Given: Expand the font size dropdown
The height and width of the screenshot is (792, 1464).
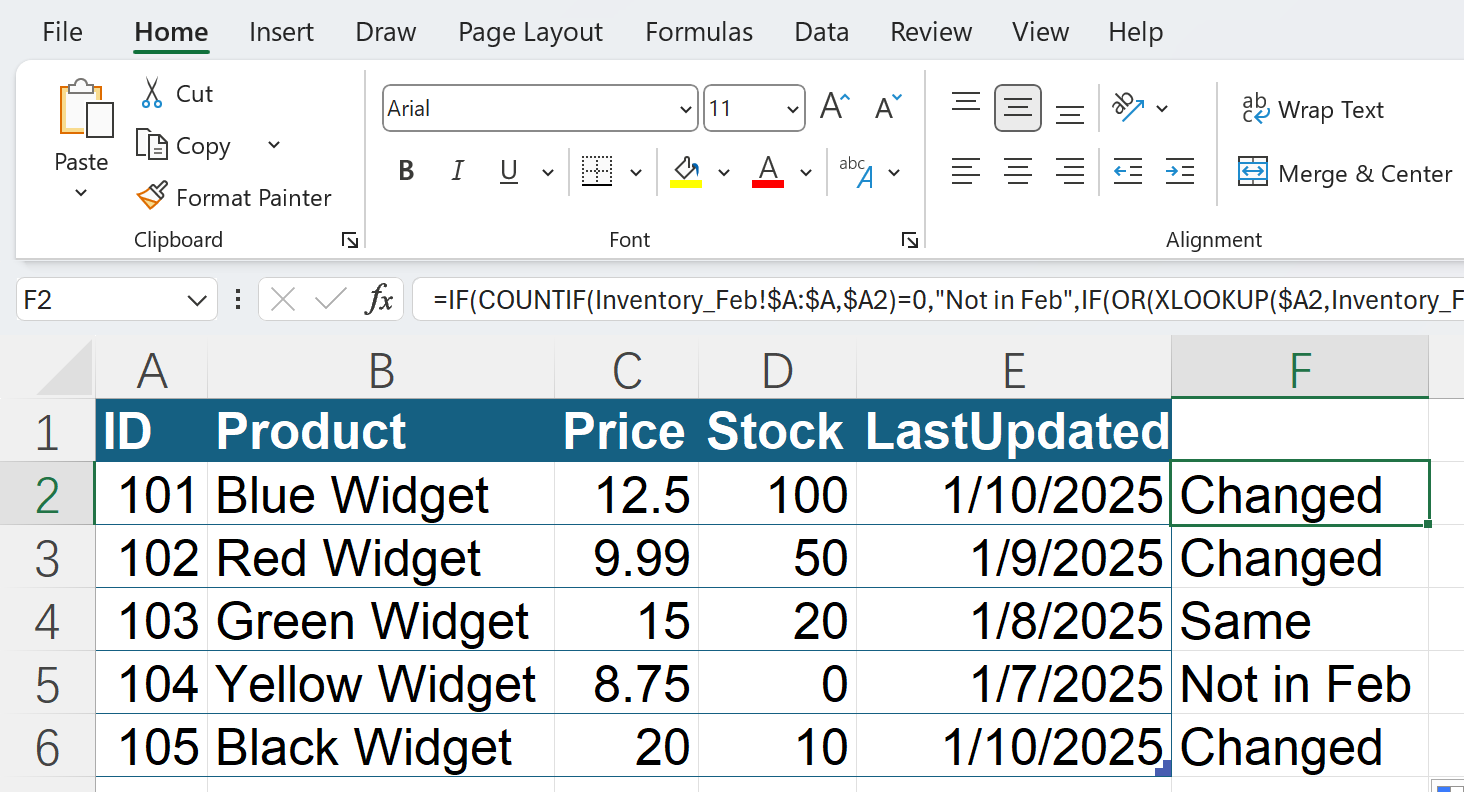Looking at the screenshot, I should 793,109.
